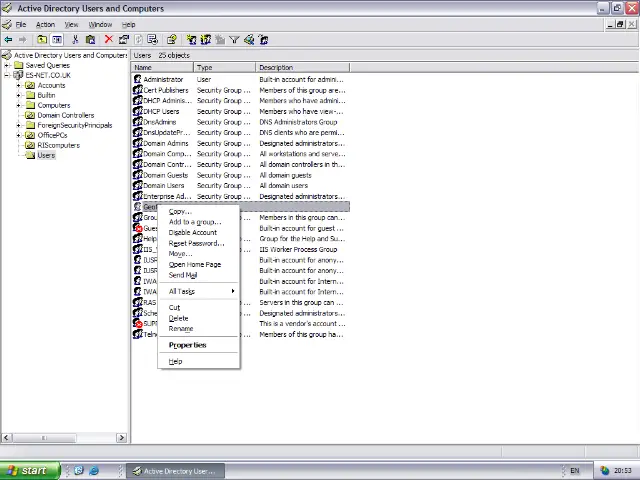Viewport: 640px width, 480px height.
Task: Click the Users folder icon in tree
Action: [31, 155]
